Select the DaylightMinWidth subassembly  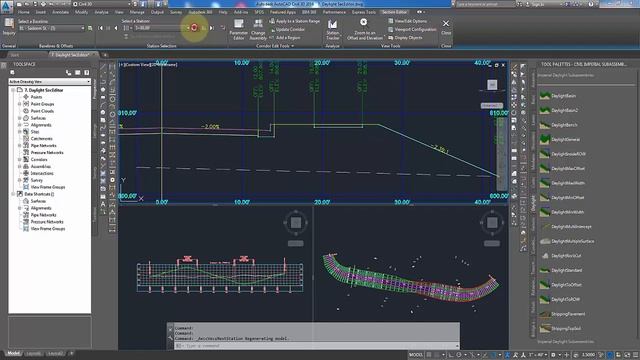click(562, 212)
